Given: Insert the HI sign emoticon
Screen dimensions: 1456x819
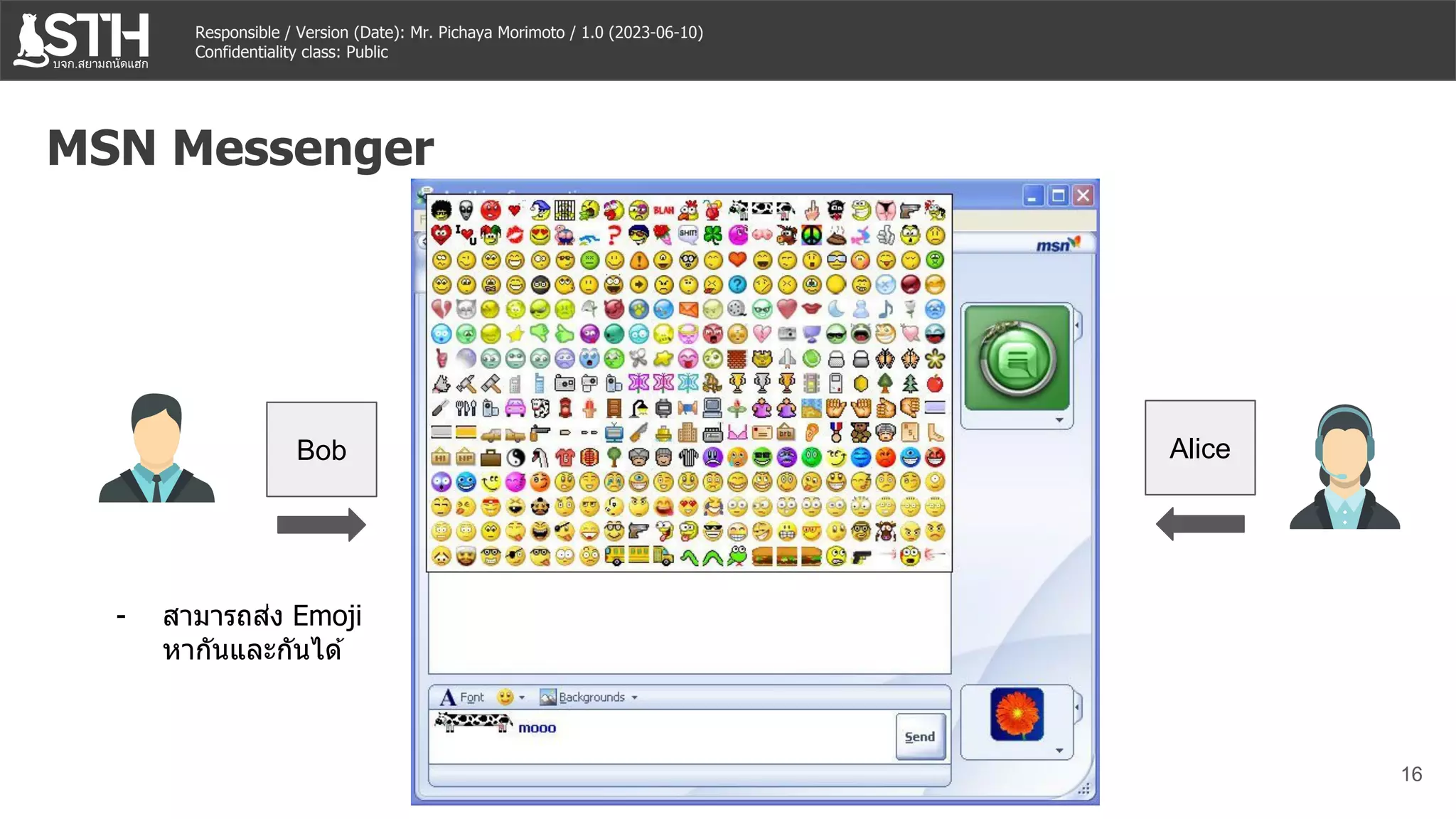Looking at the screenshot, I should click(441, 457).
